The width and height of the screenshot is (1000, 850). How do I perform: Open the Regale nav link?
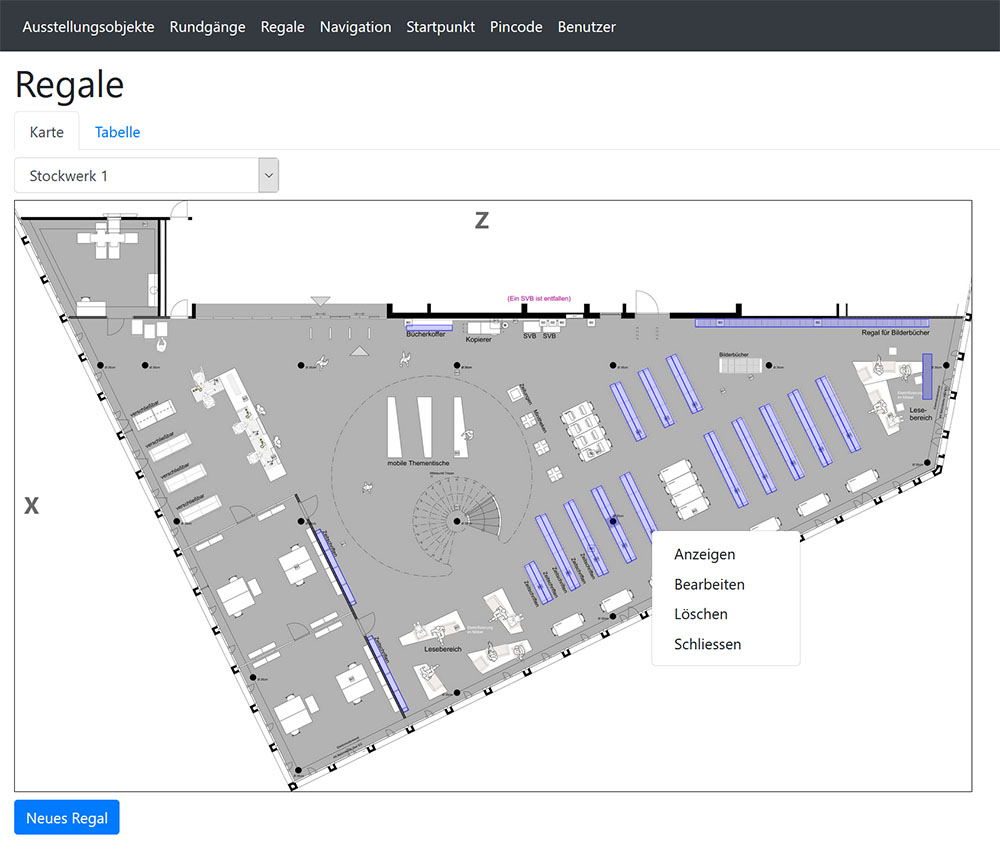[283, 27]
